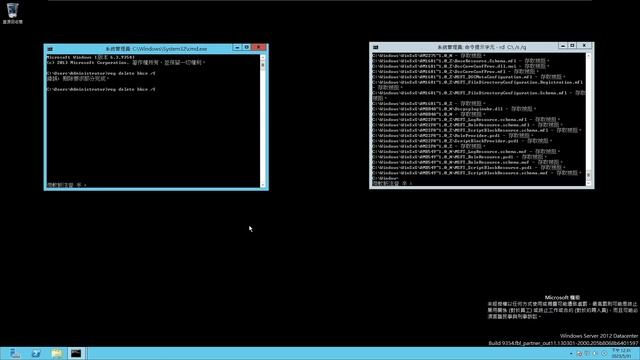The height and width of the screenshot is (360, 640).
Task: Click scroll-up arrow in rd C:\ window
Action: coord(589,56)
